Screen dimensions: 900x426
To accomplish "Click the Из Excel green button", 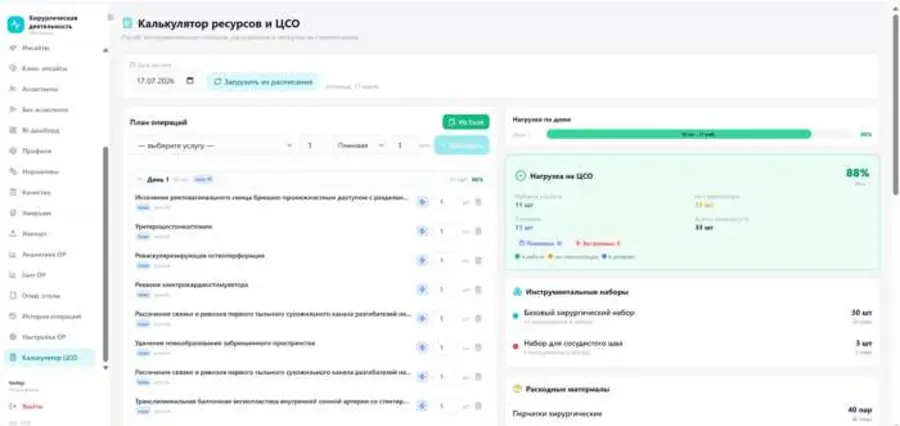I will 465,122.
